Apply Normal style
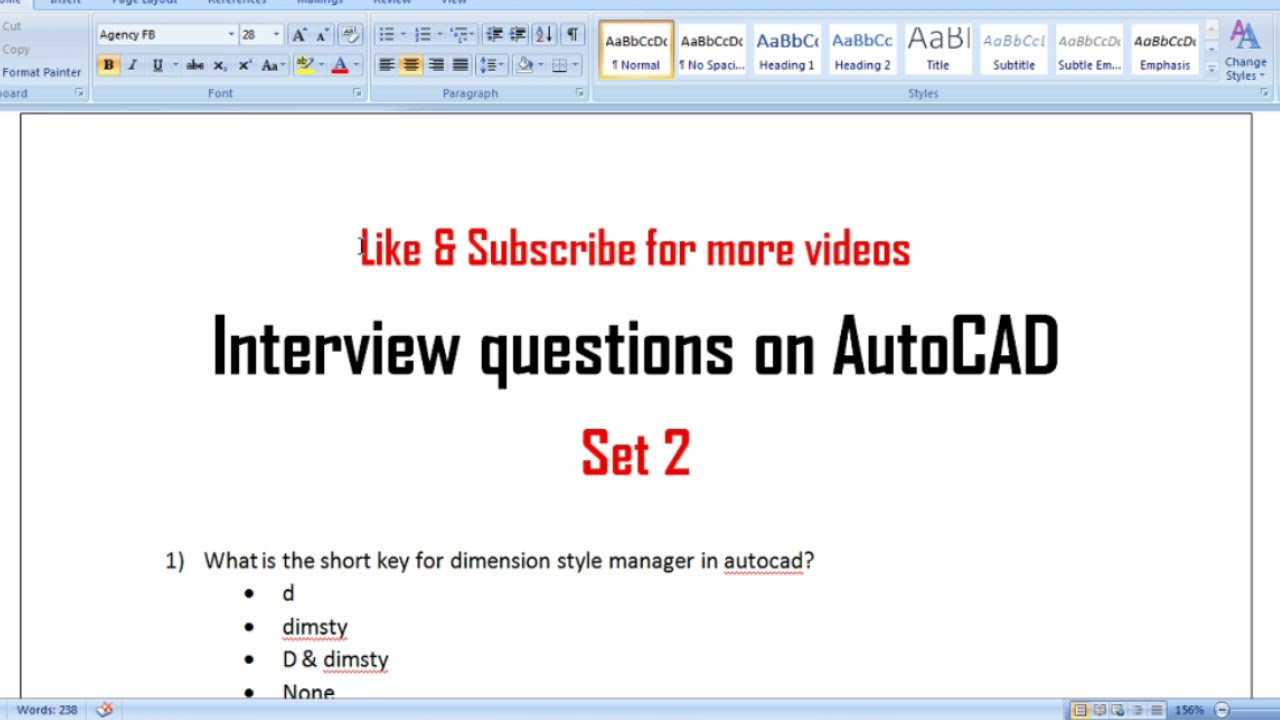 pyautogui.click(x=636, y=50)
